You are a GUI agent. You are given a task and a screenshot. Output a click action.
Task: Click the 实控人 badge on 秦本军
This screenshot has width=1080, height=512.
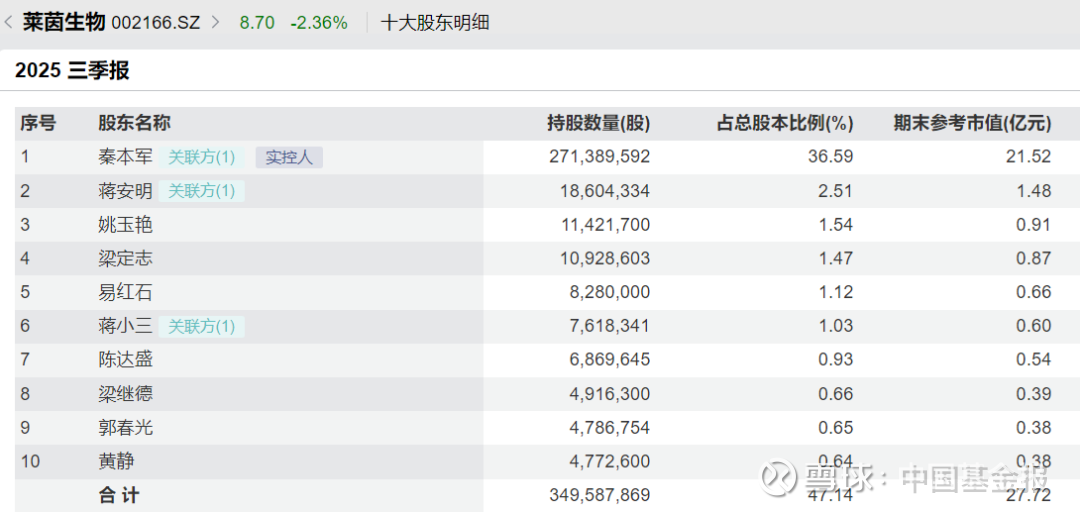click(x=289, y=157)
